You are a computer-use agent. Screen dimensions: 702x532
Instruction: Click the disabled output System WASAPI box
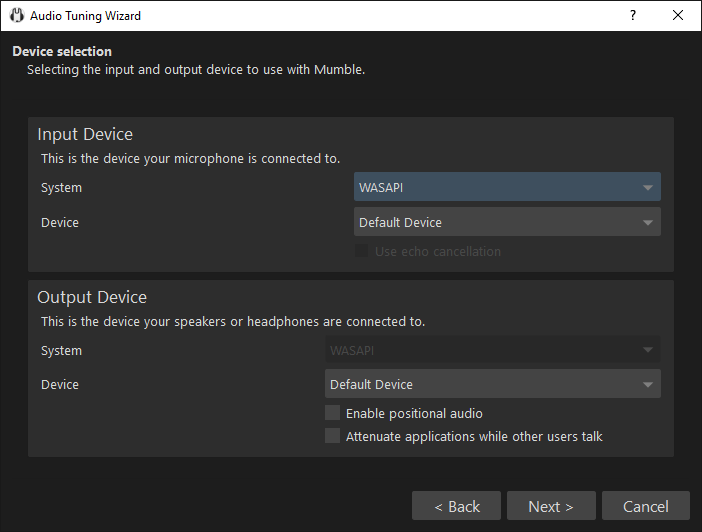[x=480, y=351]
